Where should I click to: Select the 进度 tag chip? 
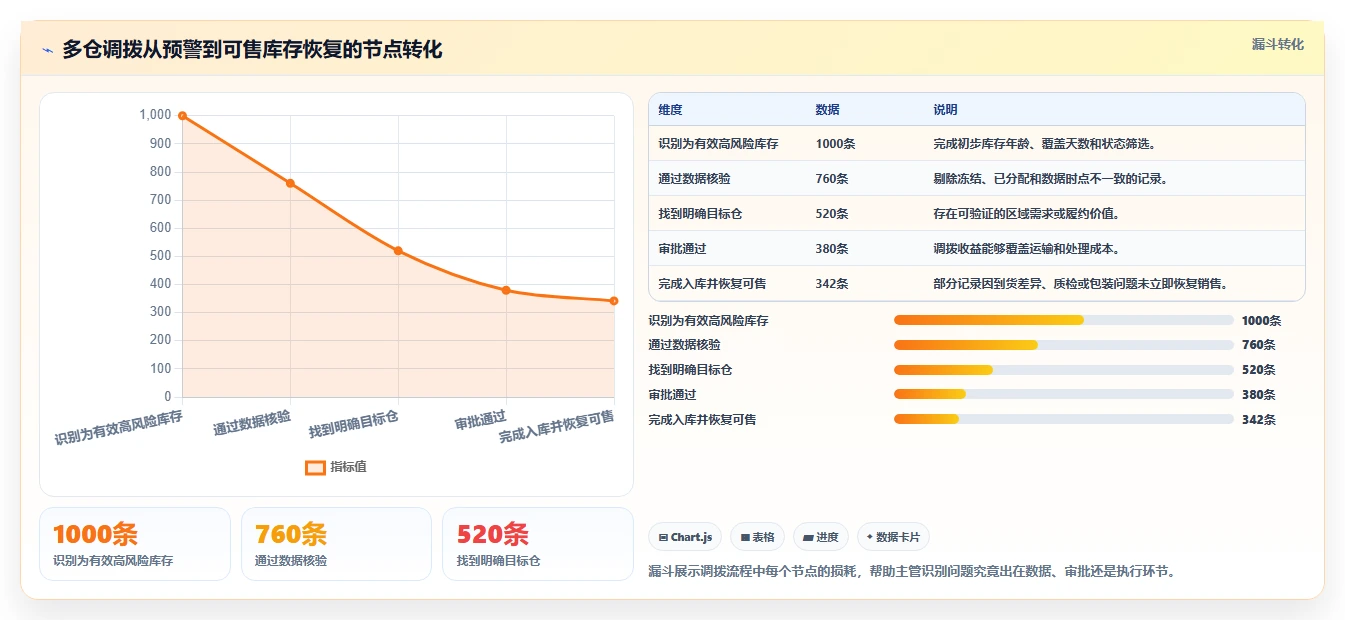click(821, 537)
